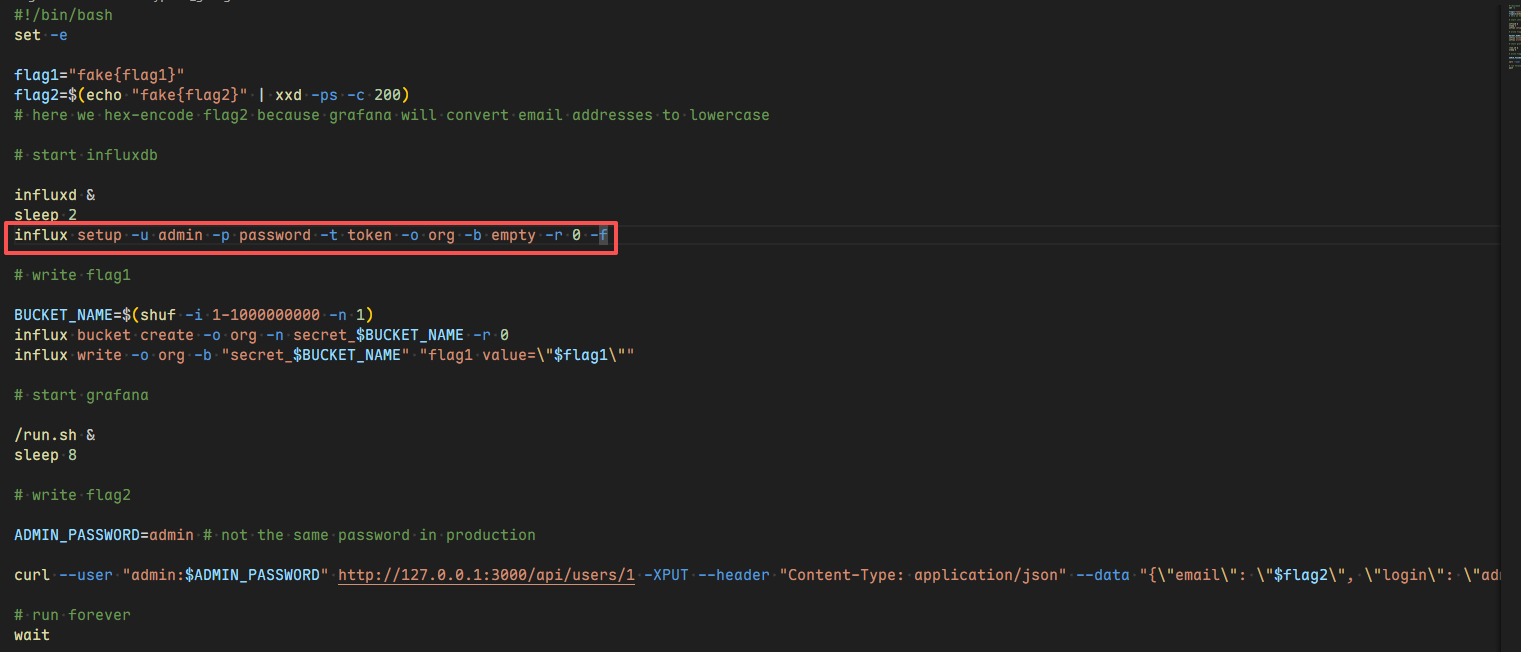Click the 'influxd &' command line
The width and height of the screenshot is (1521, 652).
click(x=55, y=195)
